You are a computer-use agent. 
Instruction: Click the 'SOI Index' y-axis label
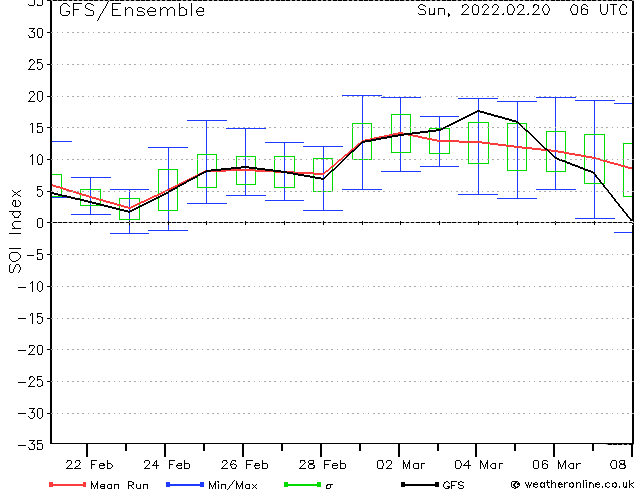click(x=15, y=231)
